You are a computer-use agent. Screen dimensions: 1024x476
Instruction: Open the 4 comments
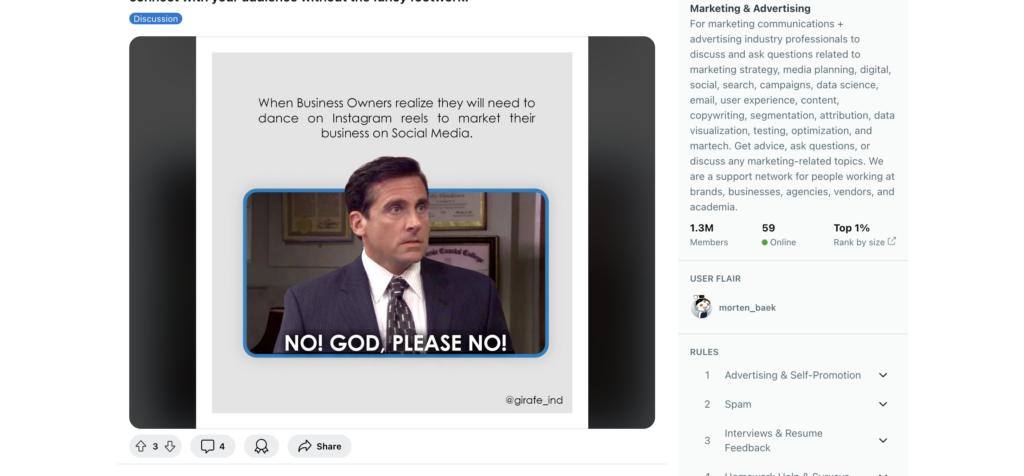[212, 447]
